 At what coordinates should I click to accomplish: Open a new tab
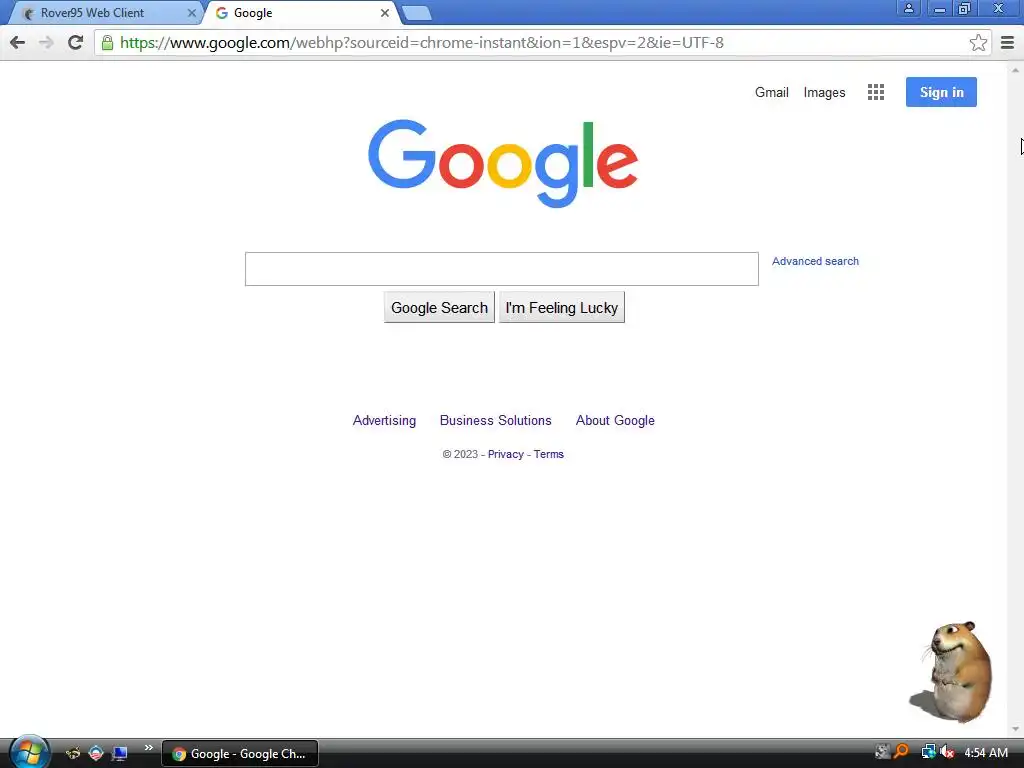click(x=416, y=13)
